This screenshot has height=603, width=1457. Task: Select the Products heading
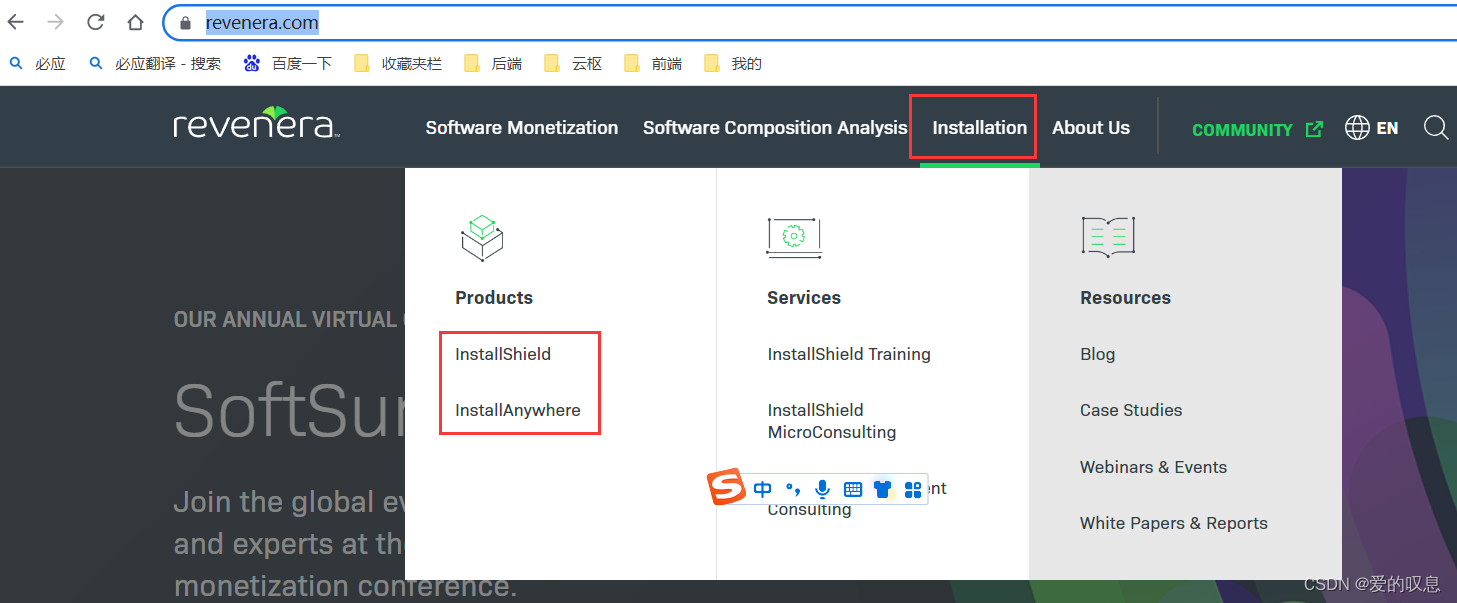coord(494,298)
